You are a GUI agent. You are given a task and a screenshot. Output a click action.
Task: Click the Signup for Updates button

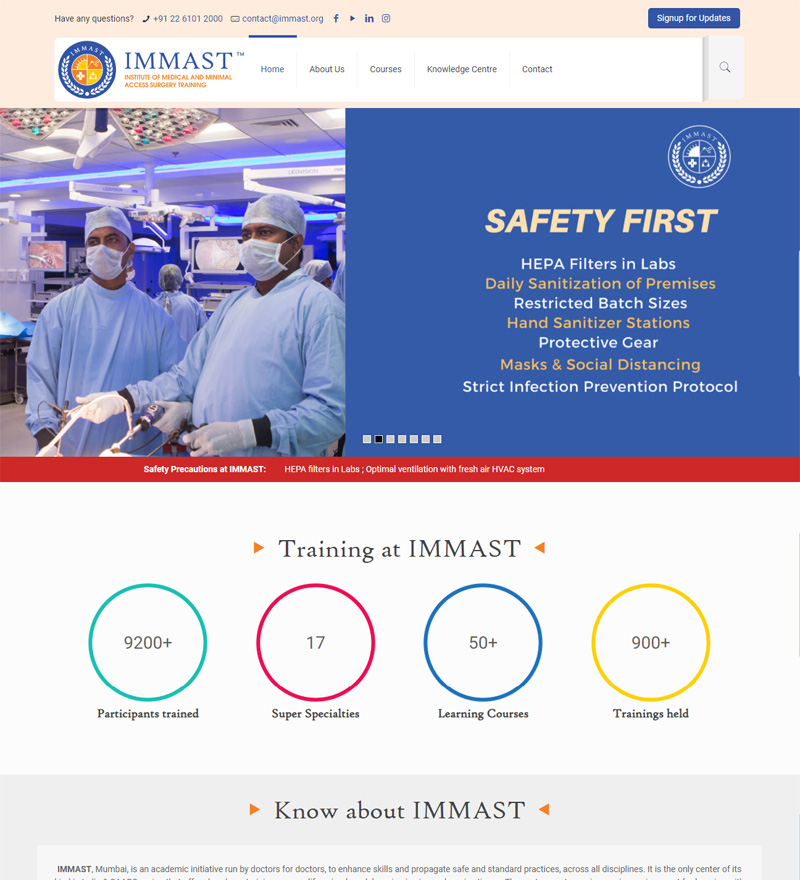[694, 18]
